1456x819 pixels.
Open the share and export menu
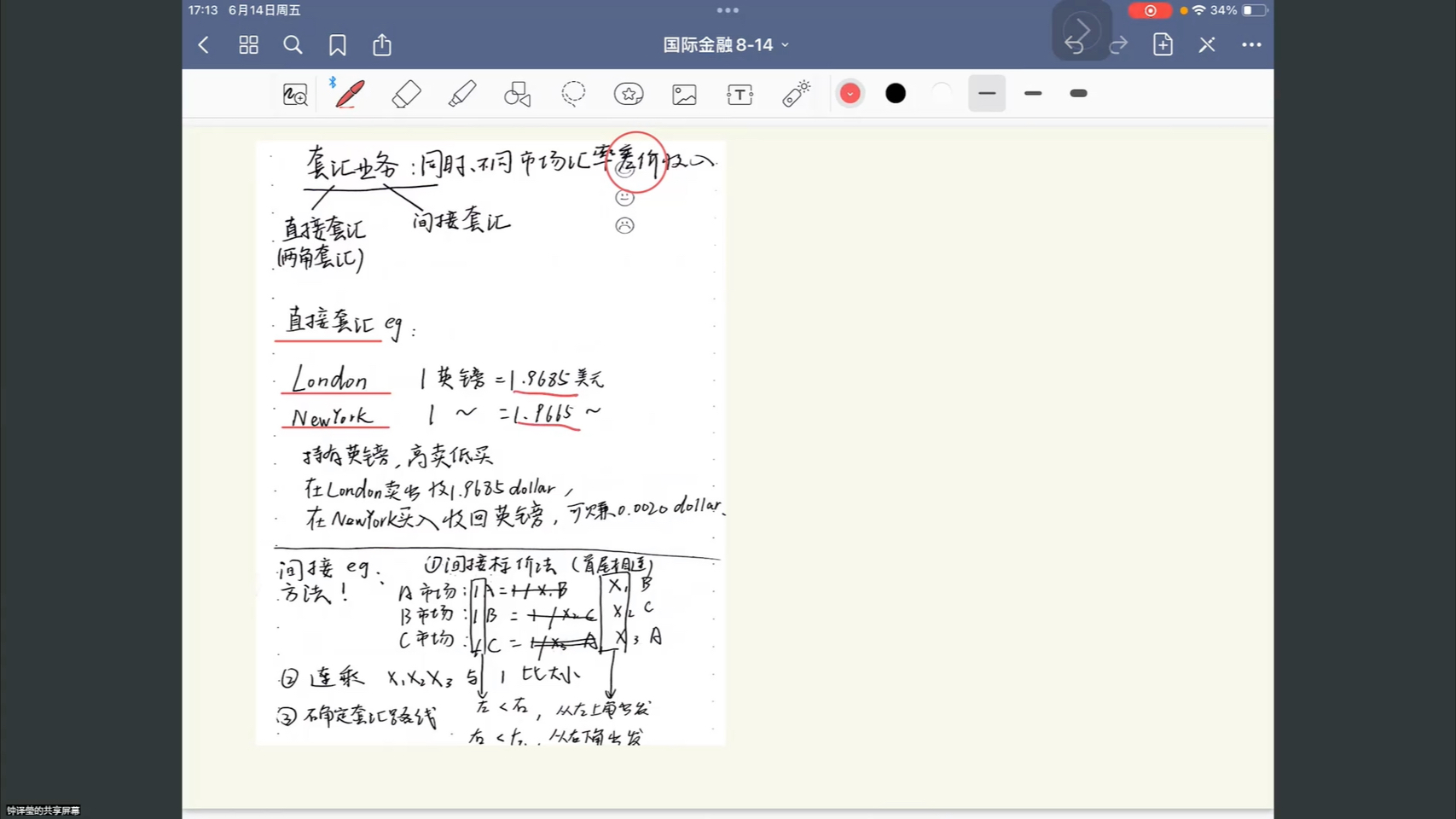(x=382, y=44)
